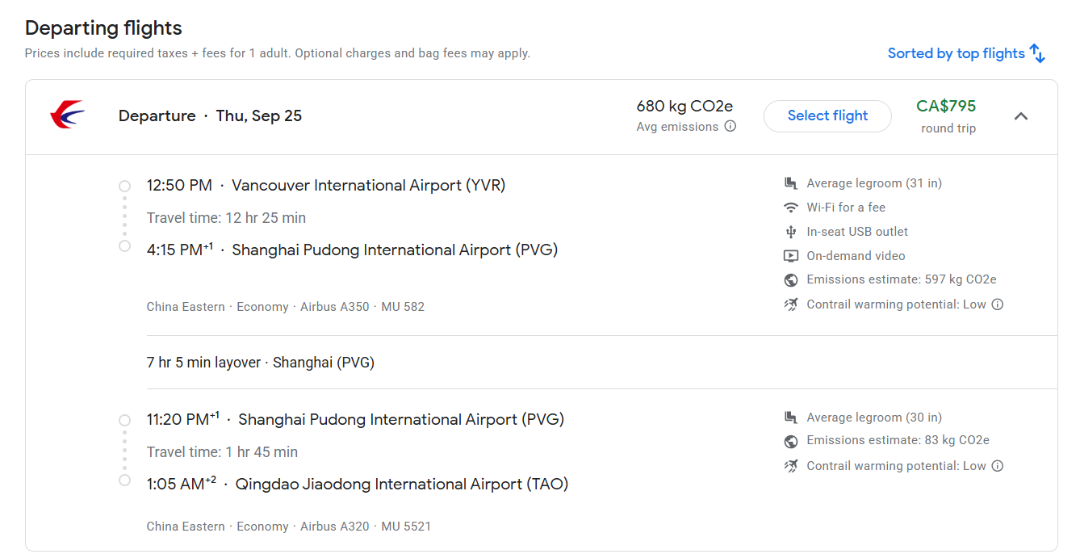Click the 30 in legroom seat icon
1080x554 pixels.
point(791,418)
